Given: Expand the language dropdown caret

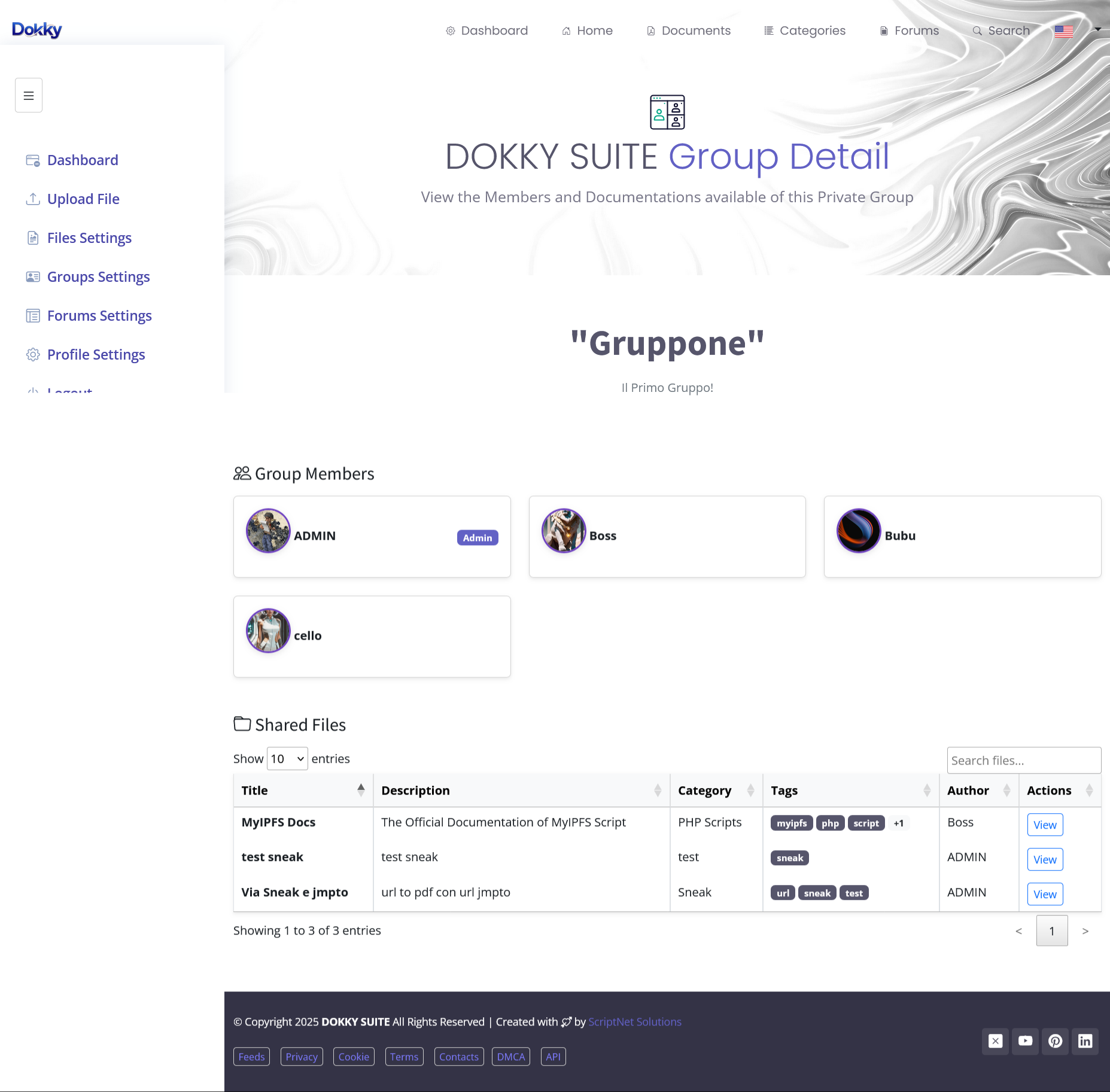Looking at the screenshot, I should [x=1097, y=29].
